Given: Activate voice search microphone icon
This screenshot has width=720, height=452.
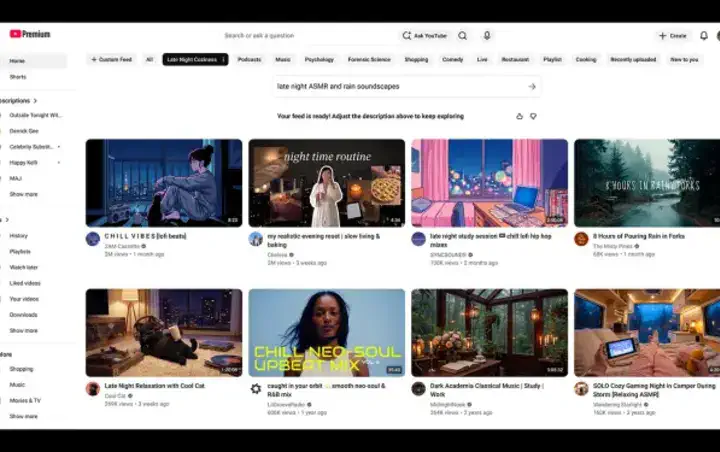Looking at the screenshot, I should (487, 35).
